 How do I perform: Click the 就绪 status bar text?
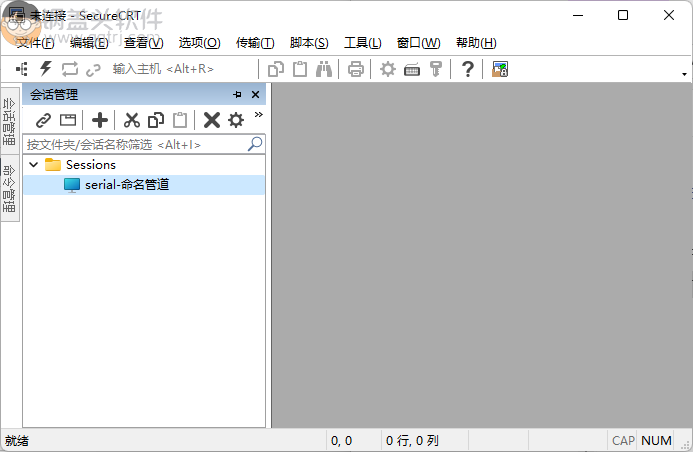[x=17, y=441]
